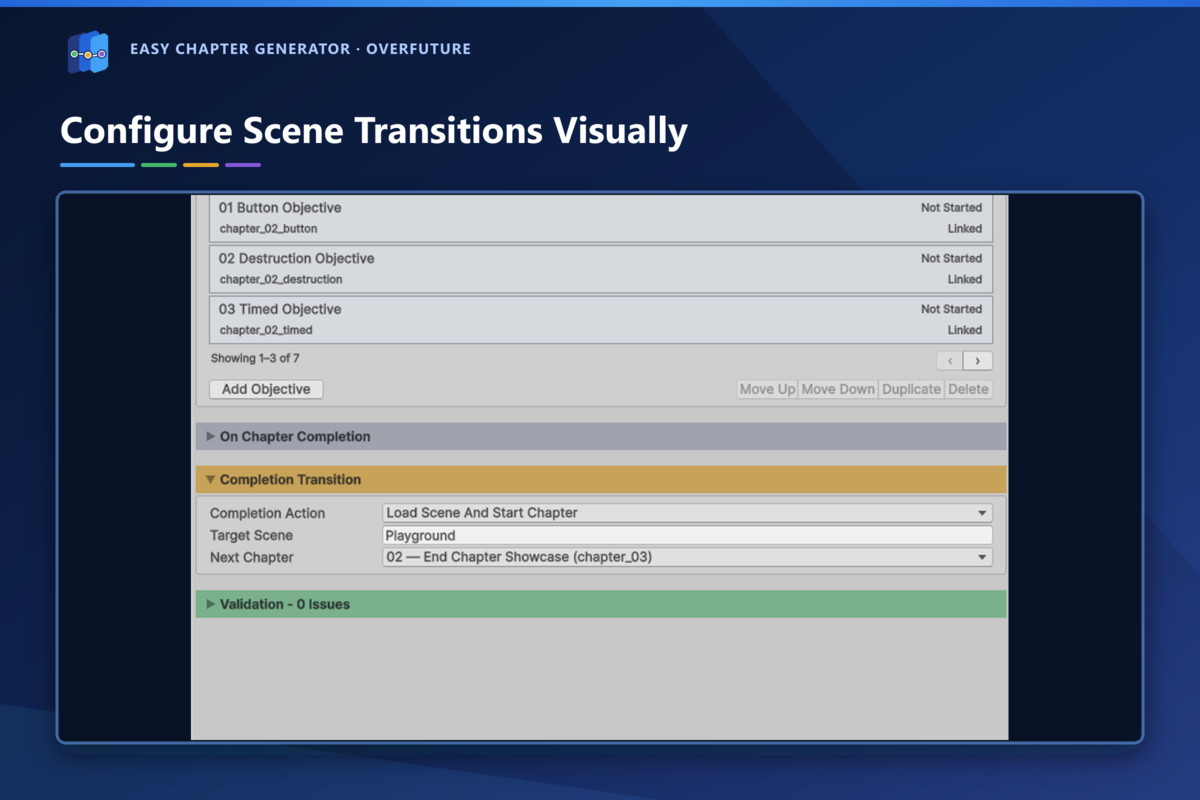Expand the On Chapter Completion section
1200x800 pixels.
(x=601, y=436)
